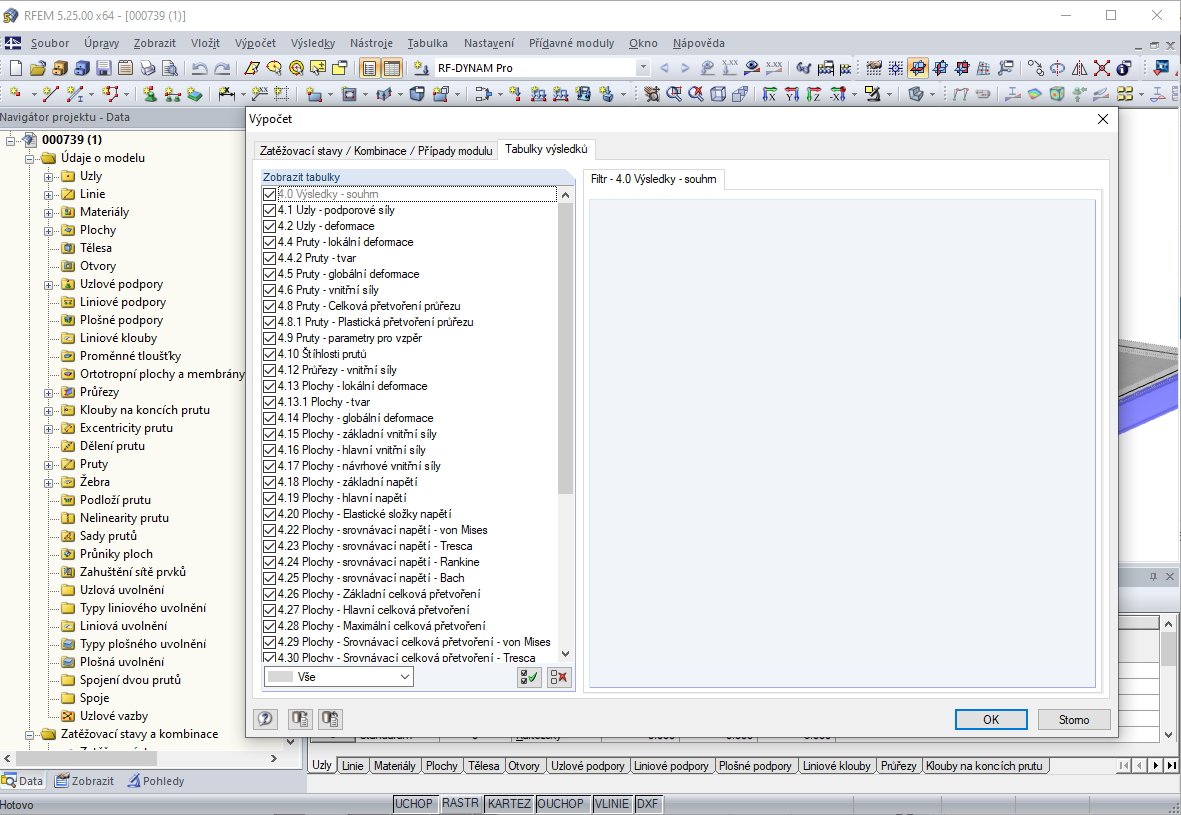
Task: Toggle the Project Navigator panel icon
Action: 369,68
